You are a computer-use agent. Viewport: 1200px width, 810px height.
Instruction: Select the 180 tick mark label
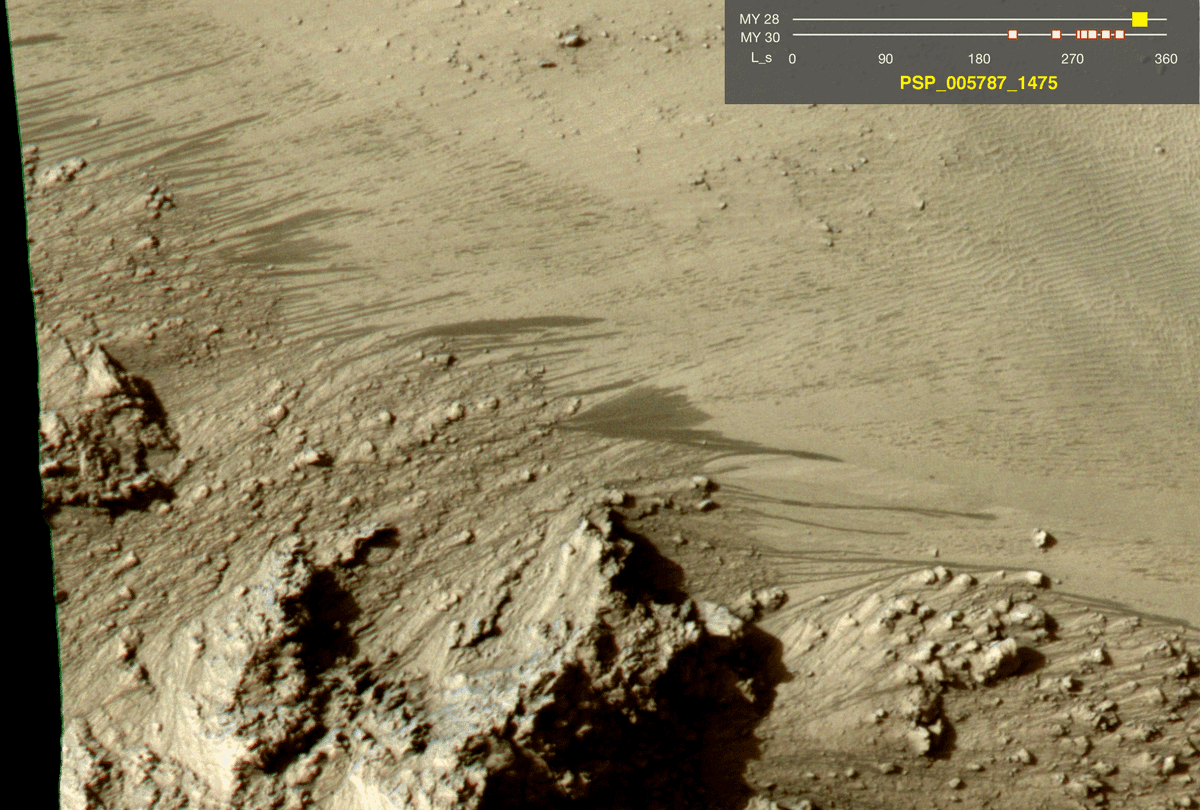pos(976,57)
